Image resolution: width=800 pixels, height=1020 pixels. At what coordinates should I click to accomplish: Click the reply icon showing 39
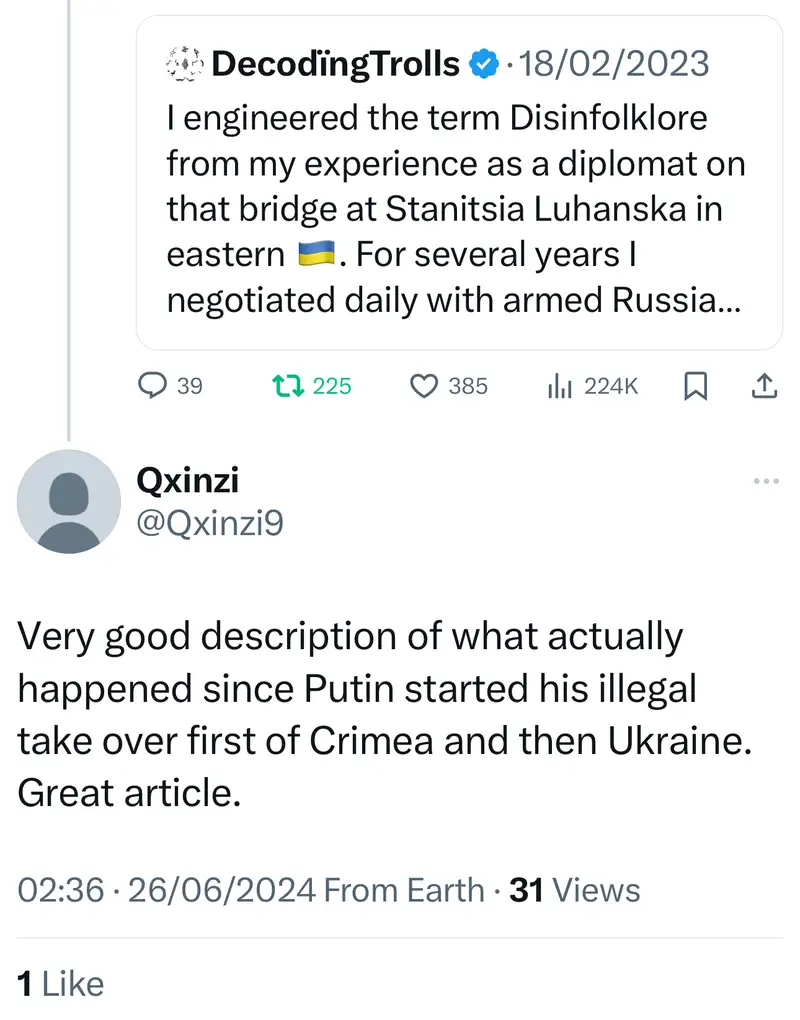pos(152,385)
